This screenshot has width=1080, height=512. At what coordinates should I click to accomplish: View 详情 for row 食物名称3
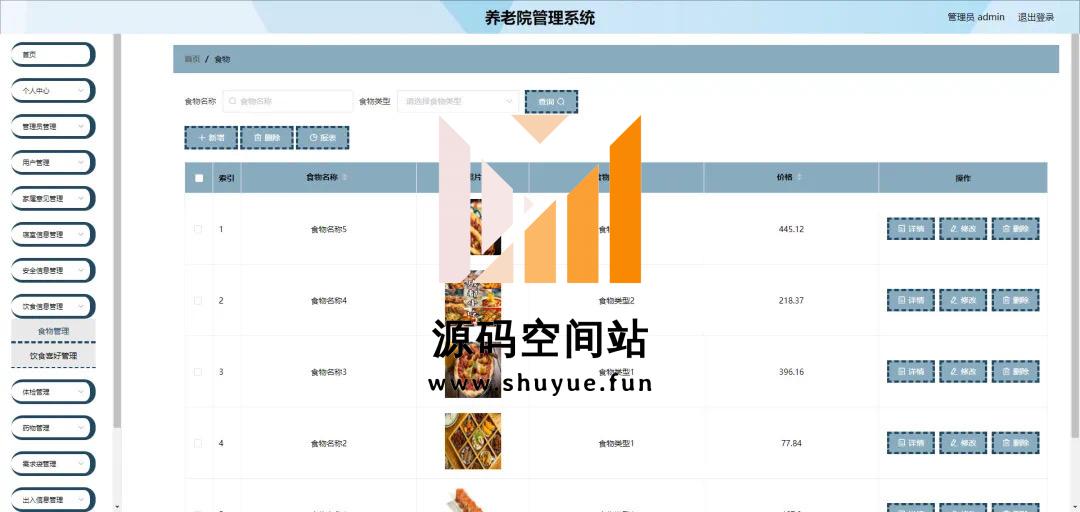coord(911,371)
